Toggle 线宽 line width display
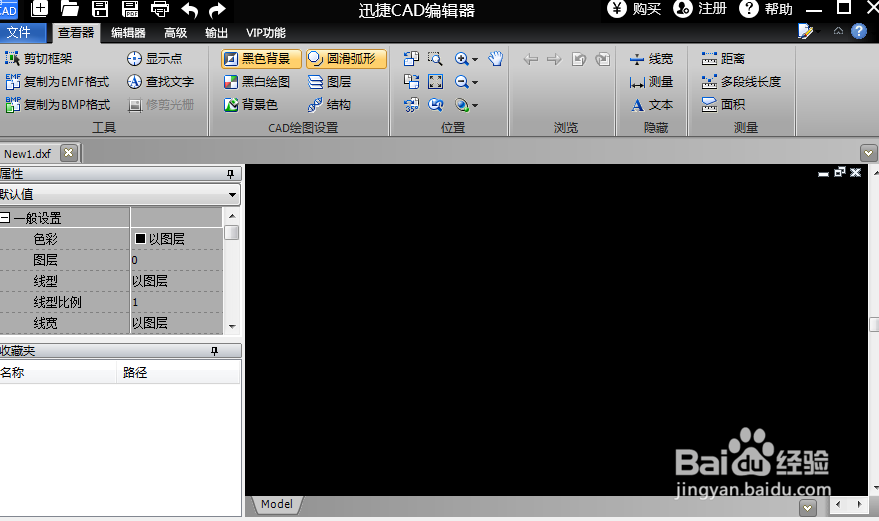The width and height of the screenshot is (879, 521). coord(651,58)
